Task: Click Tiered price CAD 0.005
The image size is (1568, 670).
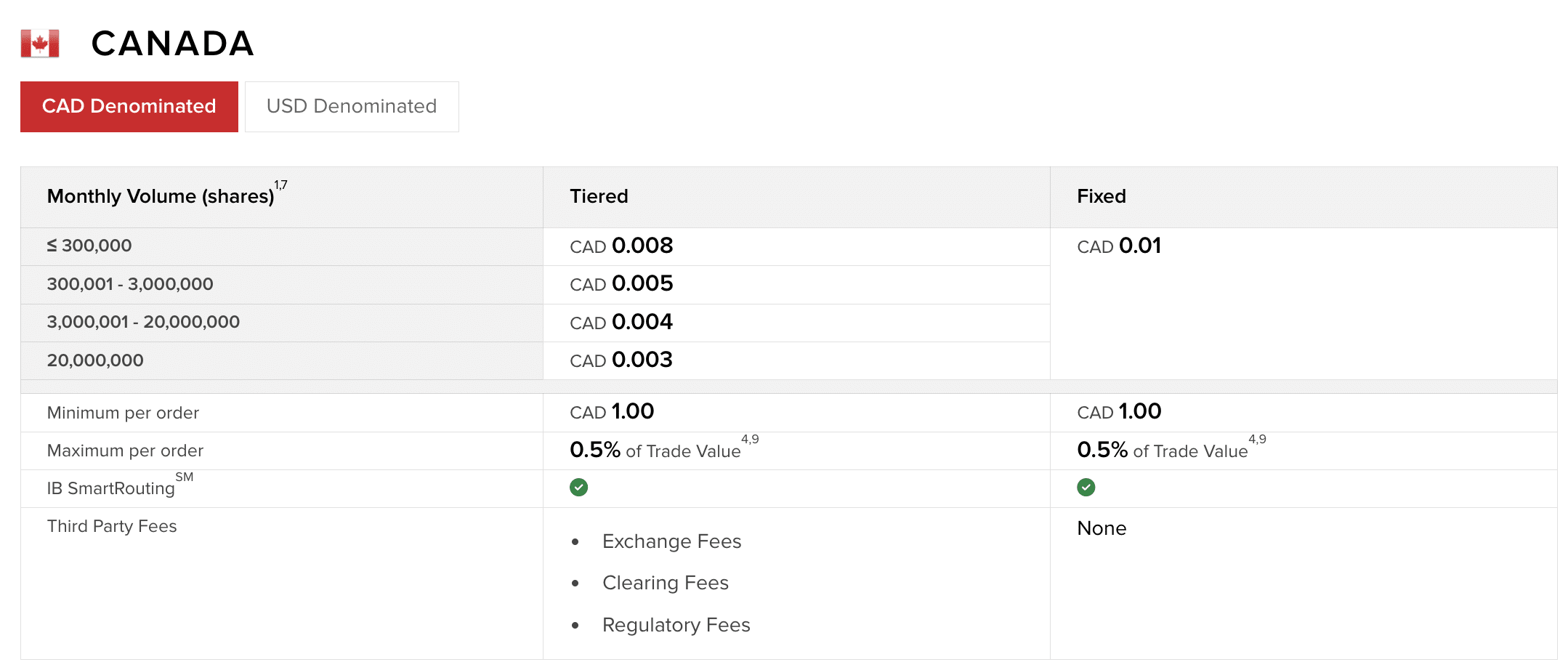Action: pos(621,283)
